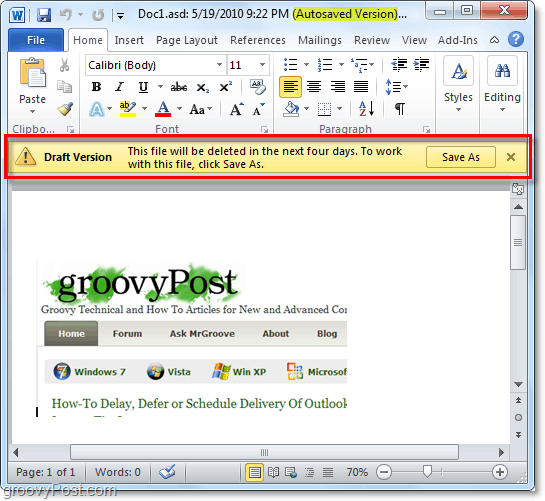Screen dimensions: 545x501
Task: Click the Decrease Indent icon
Action: (x=399, y=64)
